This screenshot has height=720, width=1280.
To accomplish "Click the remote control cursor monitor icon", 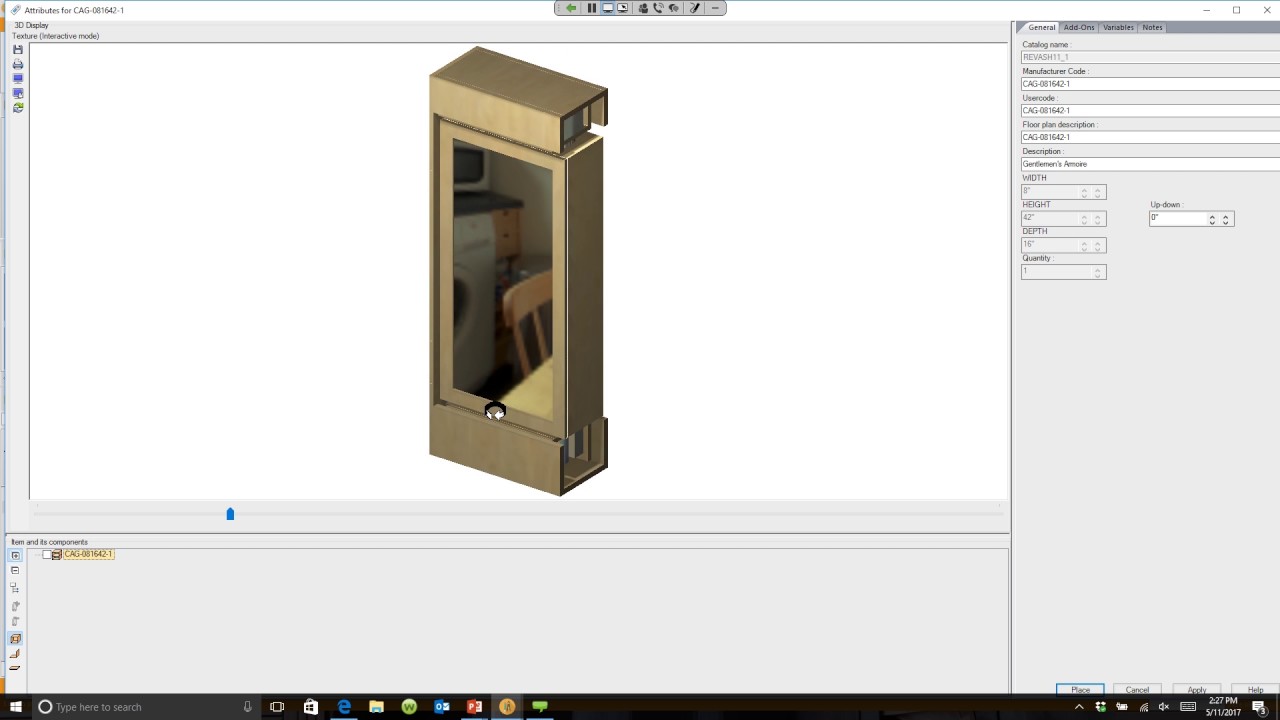I will 622,8.
